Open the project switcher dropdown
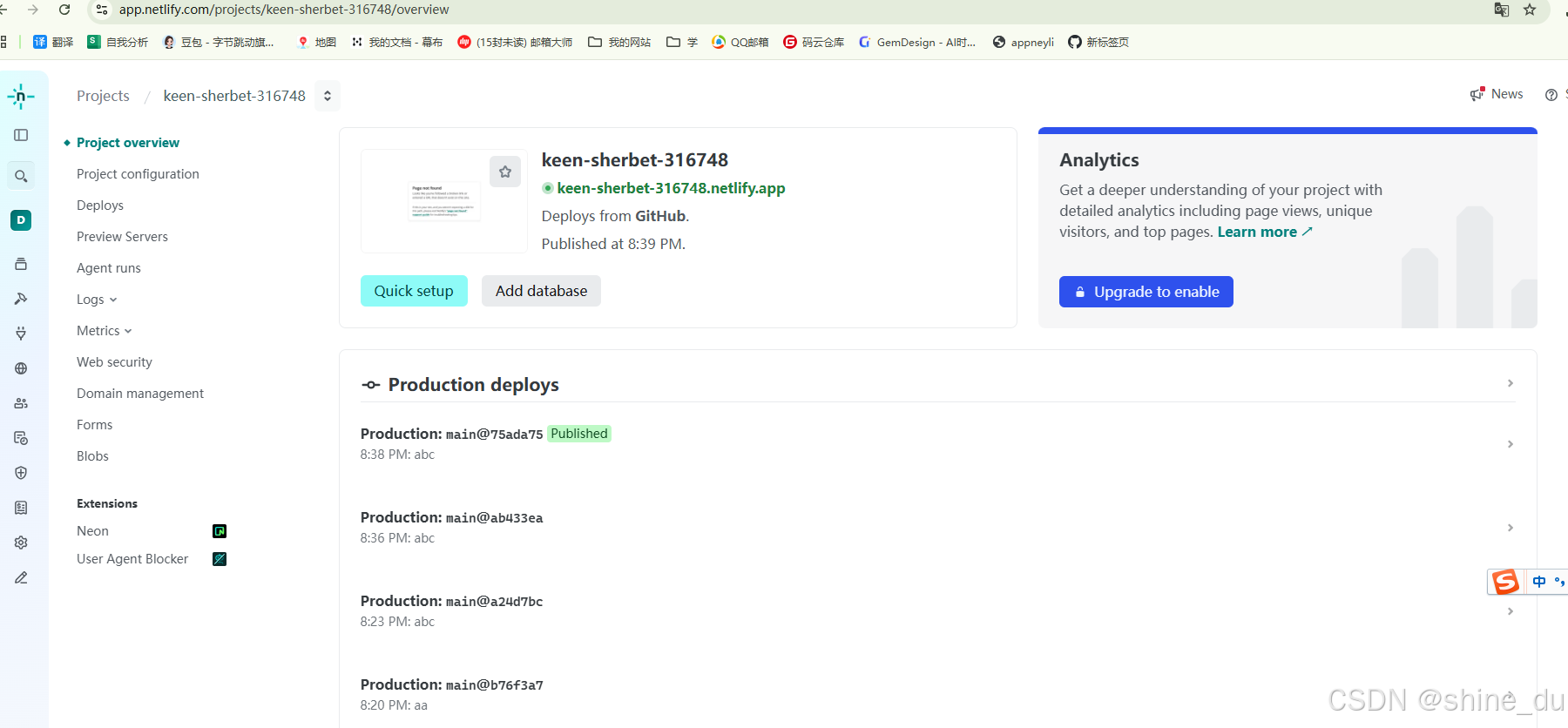 pyautogui.click(x=328, y=96)
